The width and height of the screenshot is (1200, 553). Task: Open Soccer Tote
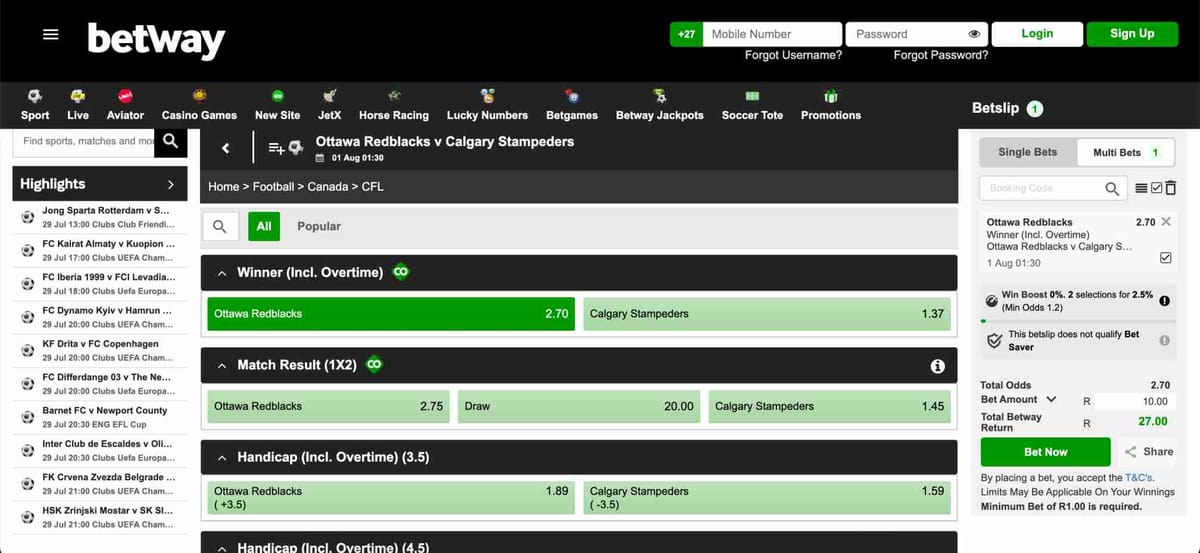click(x=753, y=105)
